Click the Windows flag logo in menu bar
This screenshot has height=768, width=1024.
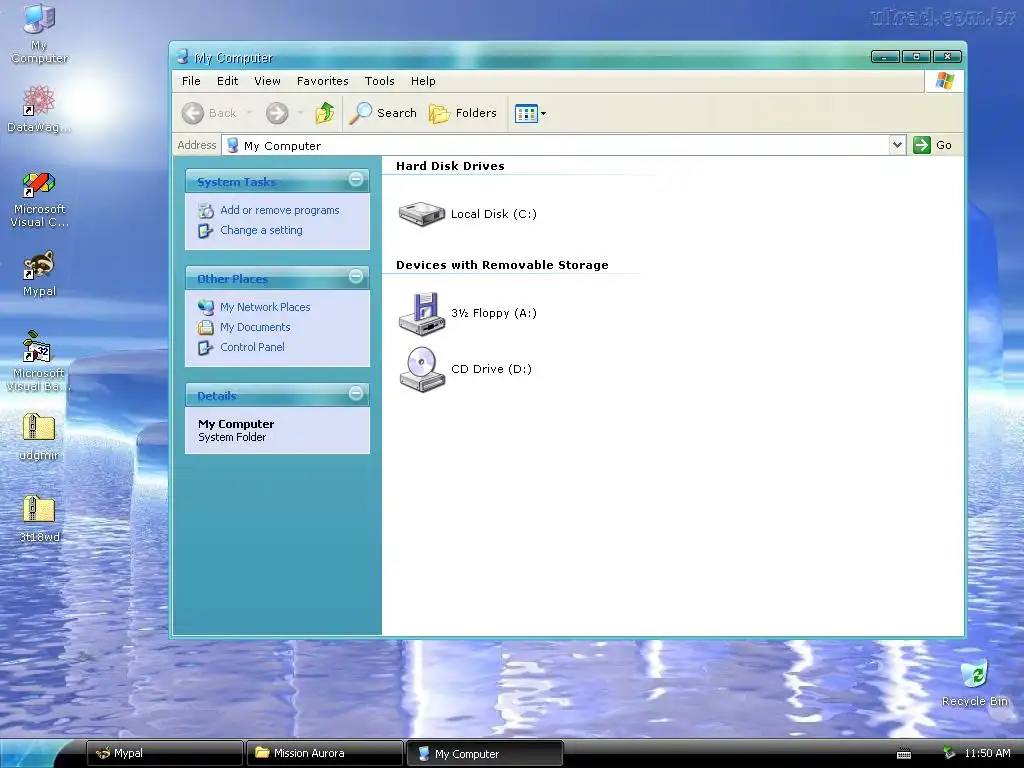944,81
